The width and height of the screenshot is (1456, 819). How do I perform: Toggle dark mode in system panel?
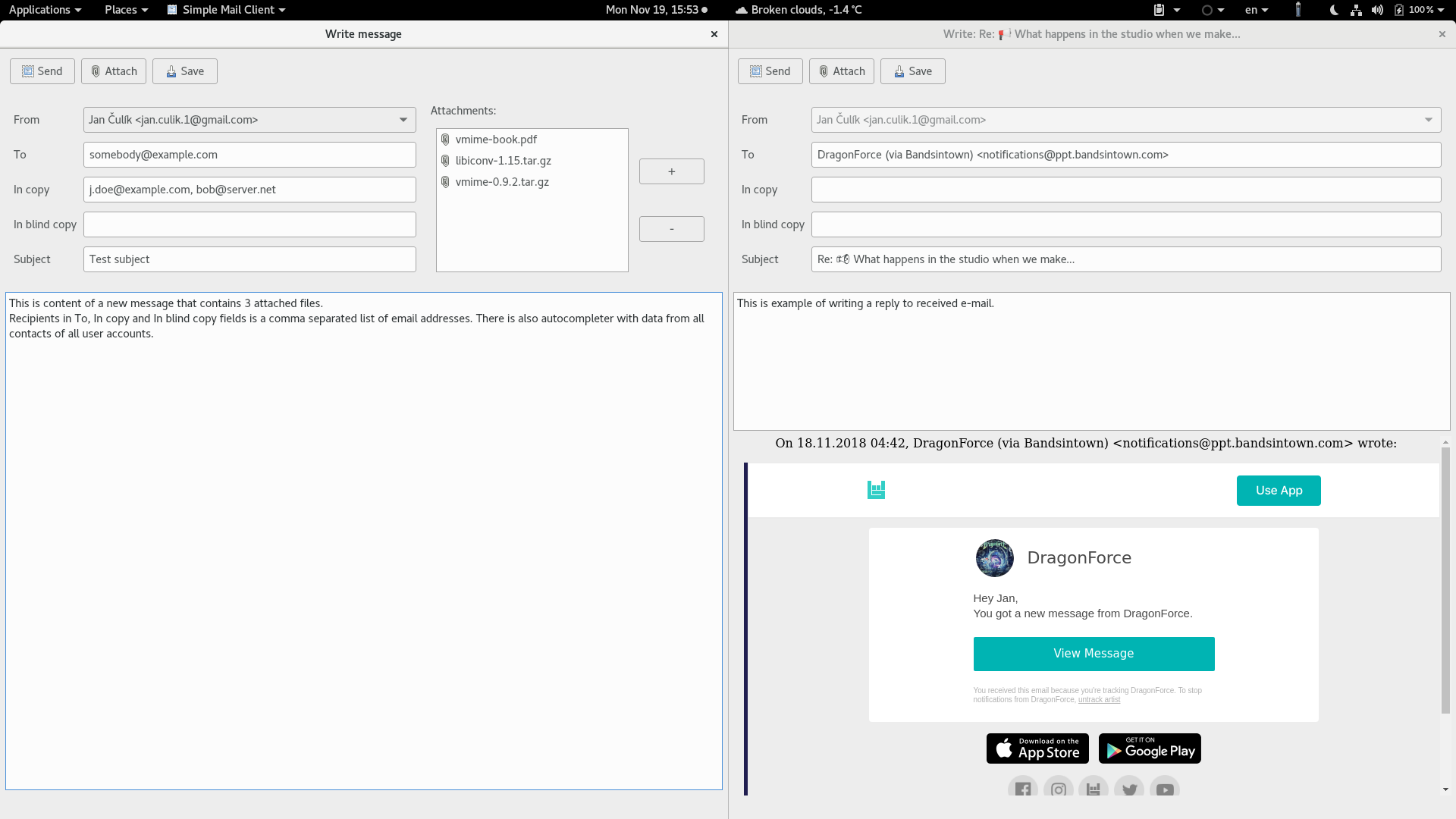point(1333,9)
